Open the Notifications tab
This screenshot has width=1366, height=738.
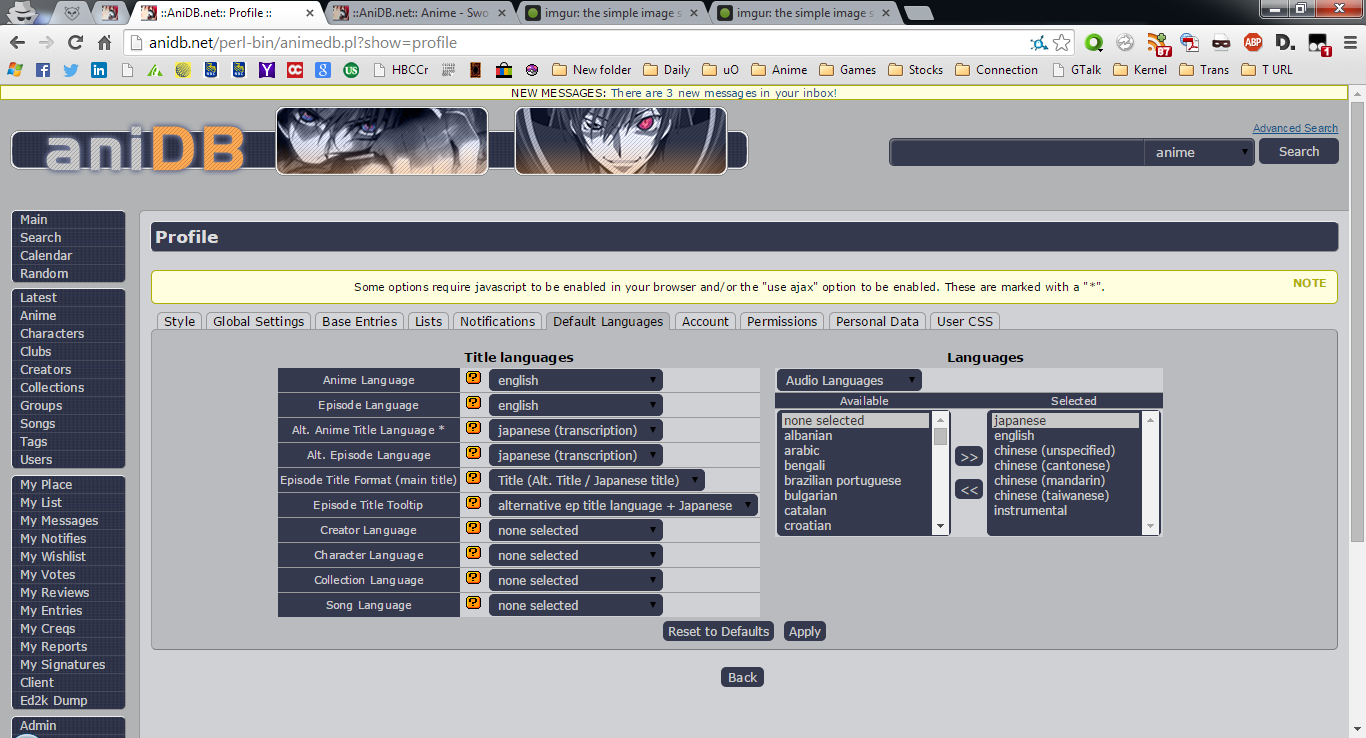(497, 321)
